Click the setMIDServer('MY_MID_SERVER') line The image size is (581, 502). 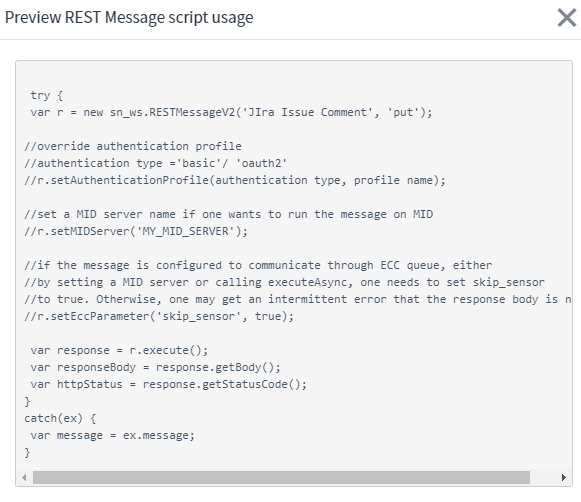[136, 232]
